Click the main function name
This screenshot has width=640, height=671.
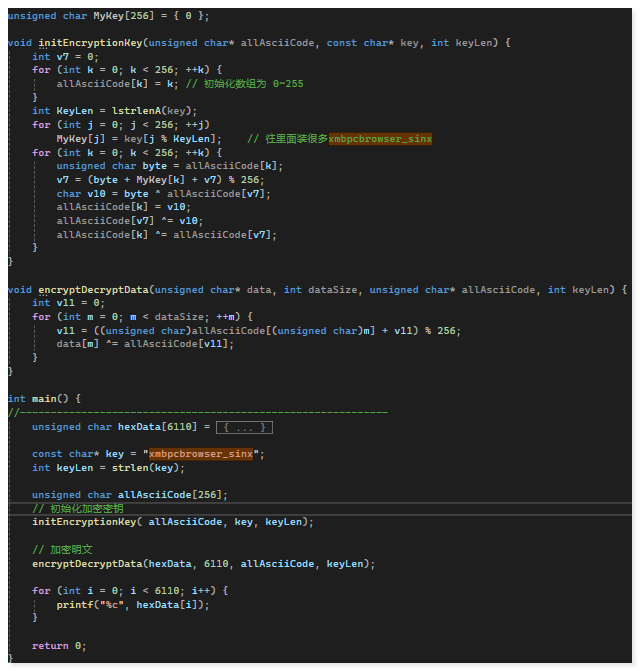click(x=43, y=398)
